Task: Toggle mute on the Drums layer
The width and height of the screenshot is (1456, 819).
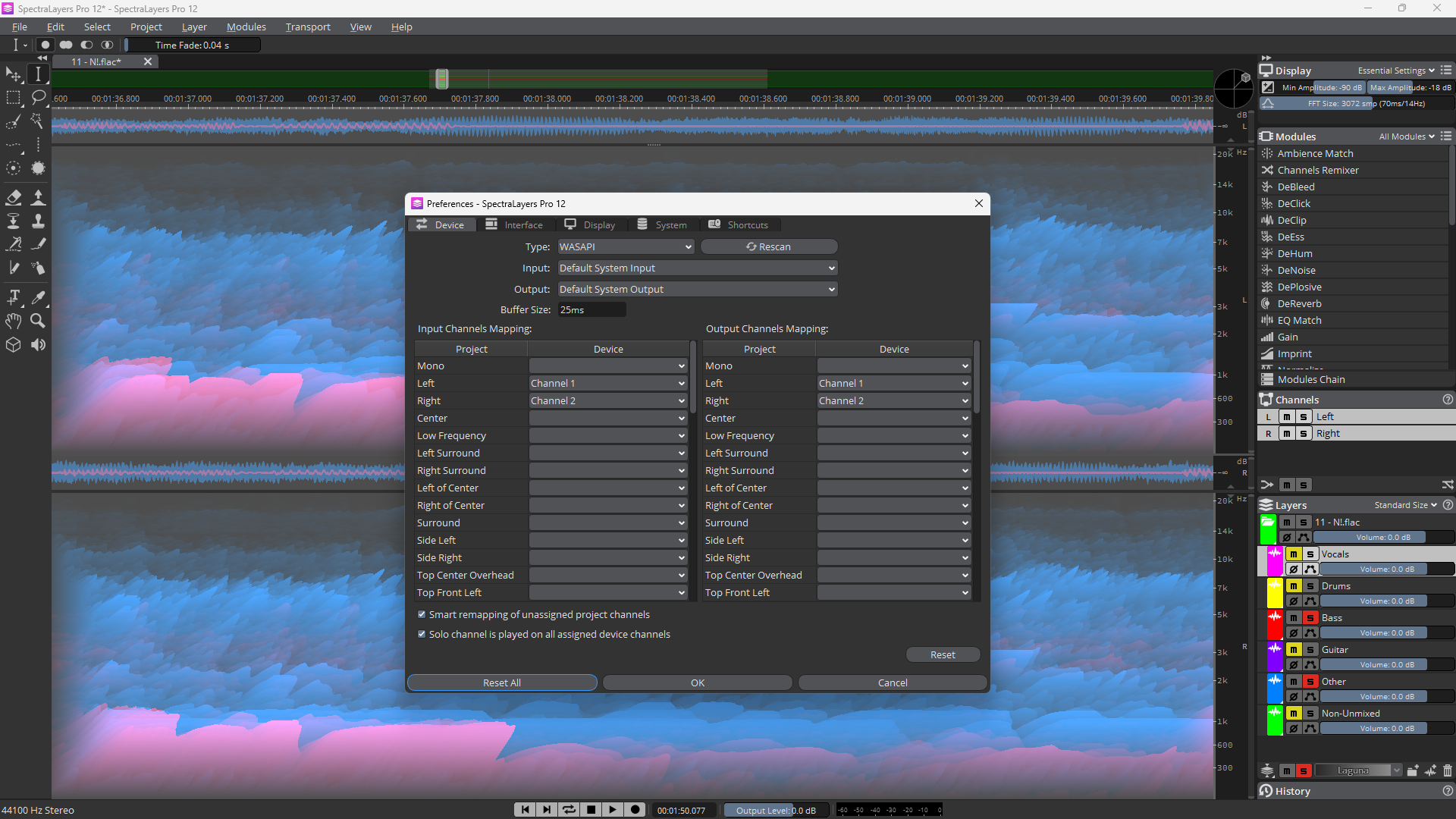Action: [x=1294, y=586]
